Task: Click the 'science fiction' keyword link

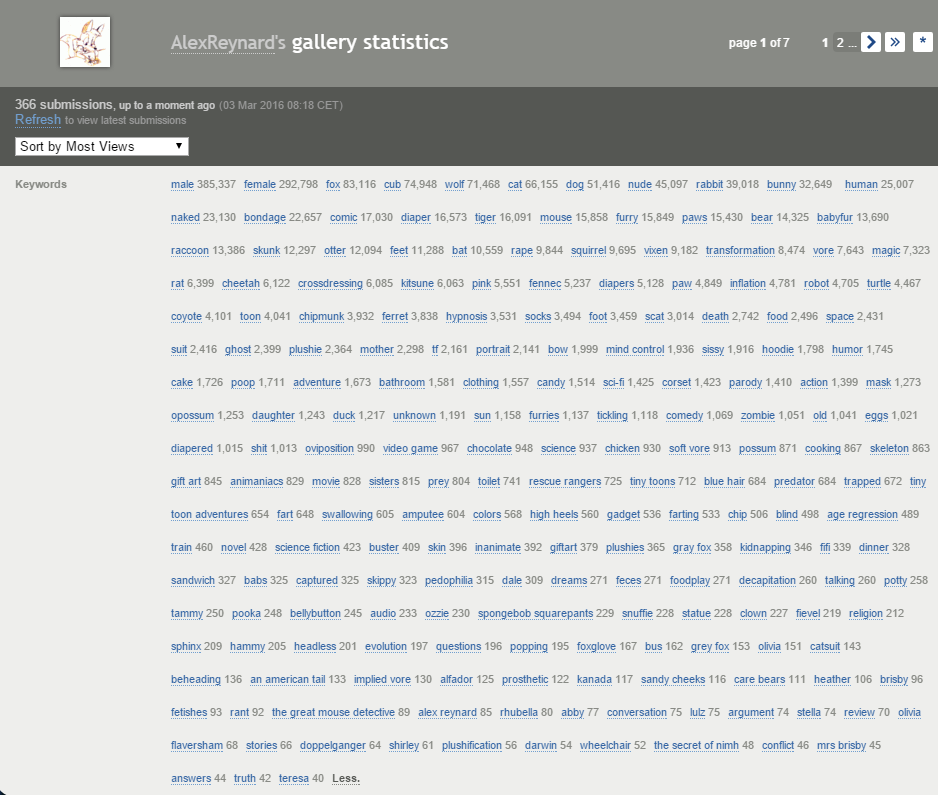Action: [x=307, y=547]
